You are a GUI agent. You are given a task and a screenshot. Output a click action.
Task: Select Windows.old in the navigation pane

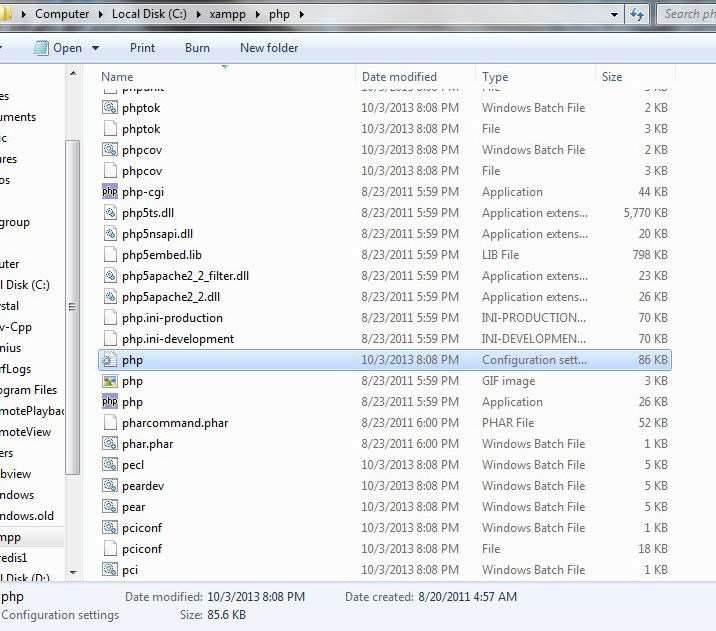tap(27, 516)
